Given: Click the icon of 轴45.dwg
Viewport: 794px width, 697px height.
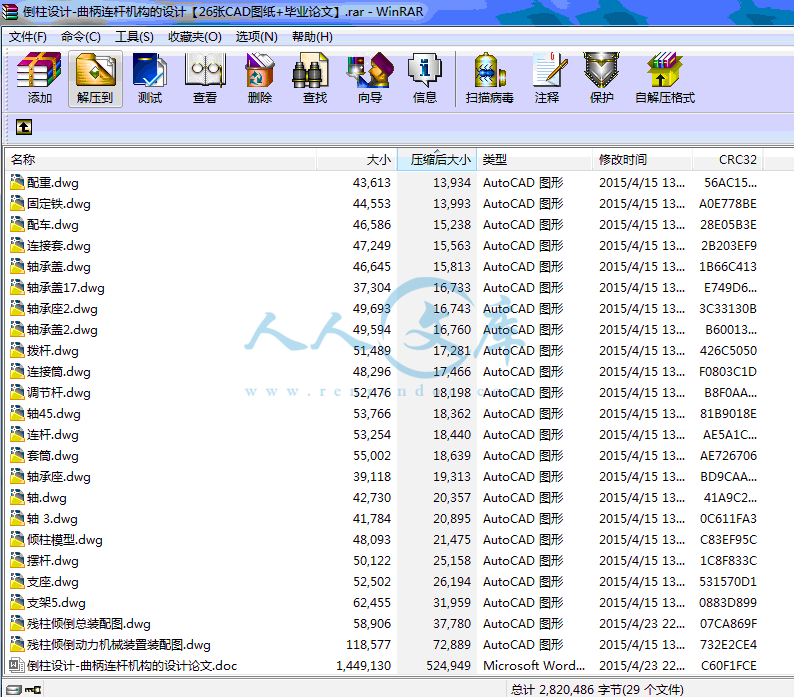Looking at the screenshot, I should tap(17, 413).
